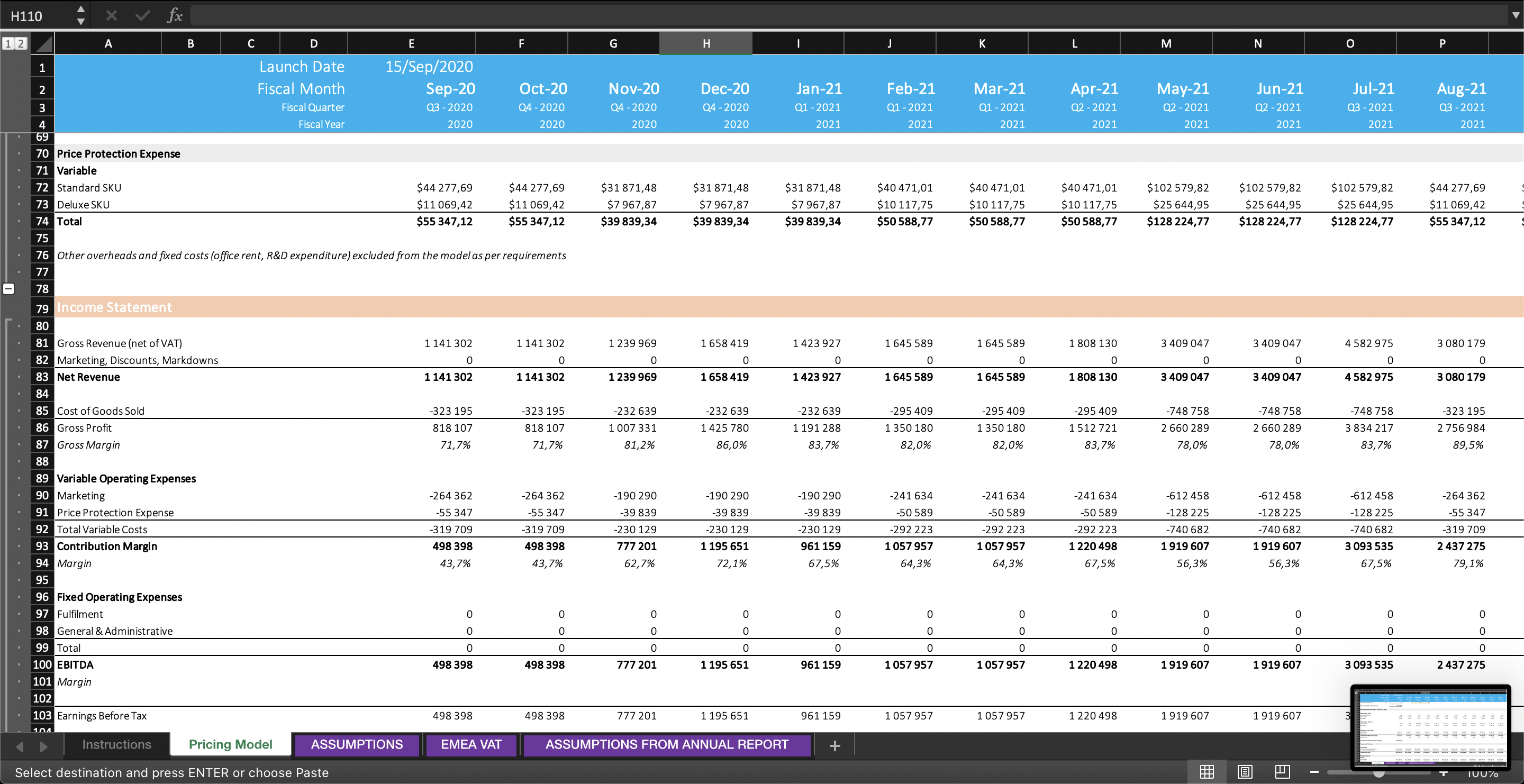Collapse the group with minus button

8,288
